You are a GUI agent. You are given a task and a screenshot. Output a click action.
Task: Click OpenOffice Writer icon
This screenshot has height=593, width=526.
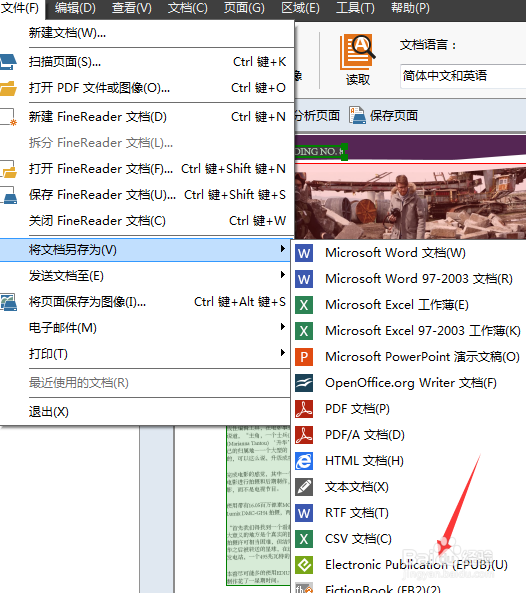[x=304, y=383]
